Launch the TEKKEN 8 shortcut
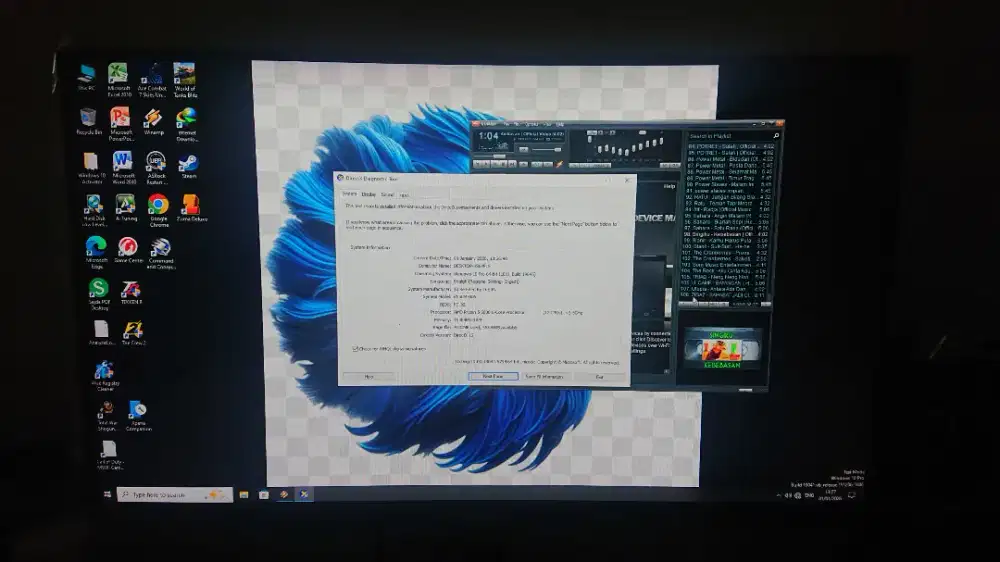Viewport: 1000px width, 562px height. pos(131,292)
